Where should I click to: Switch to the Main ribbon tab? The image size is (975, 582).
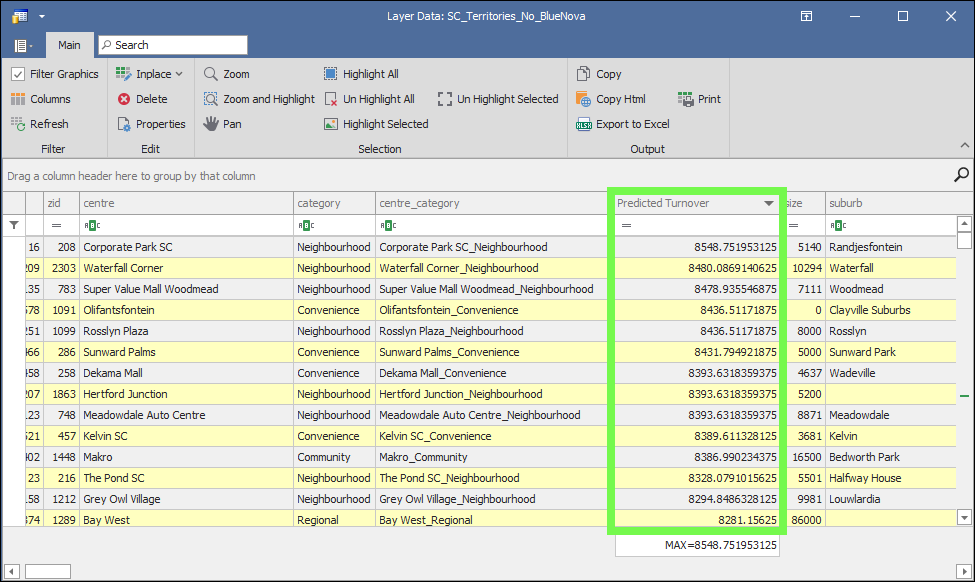(69, 45)
